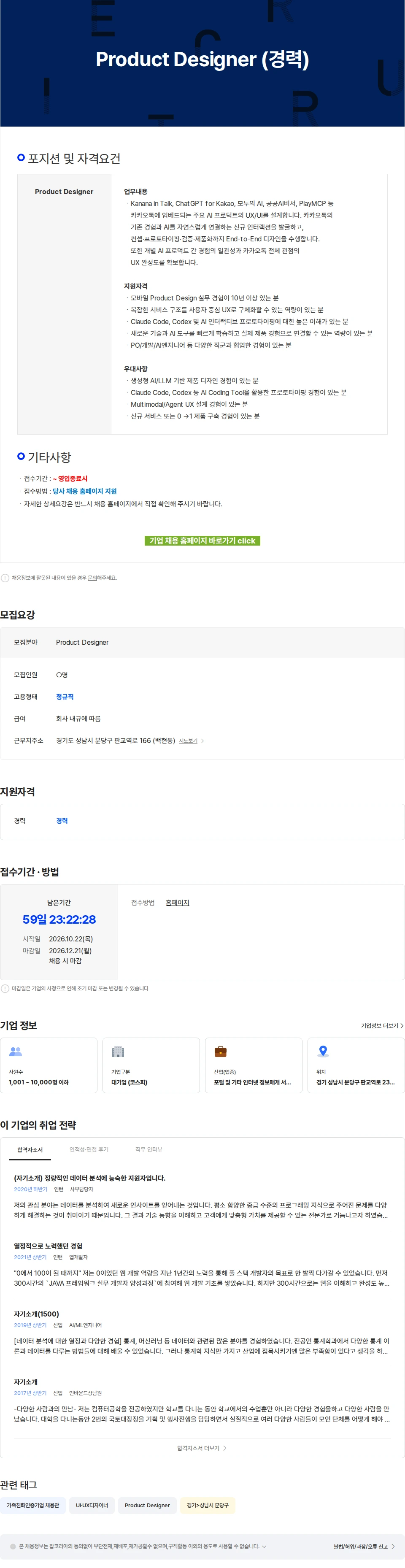Click the info icon beside 마감일은 기업의 사정으로
This screenshot has width=405, height=1568.
coord(5,988)
